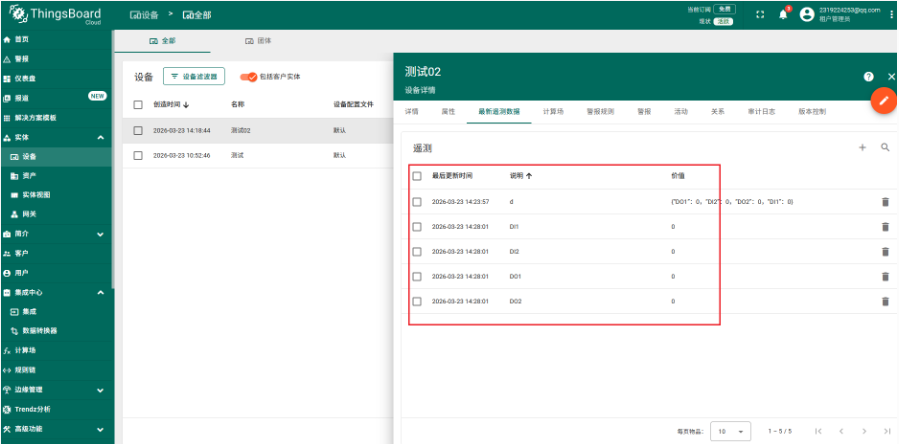Toggle 包括客户实体 switch
The image size is (899, 444).
(x=247, y=76)
